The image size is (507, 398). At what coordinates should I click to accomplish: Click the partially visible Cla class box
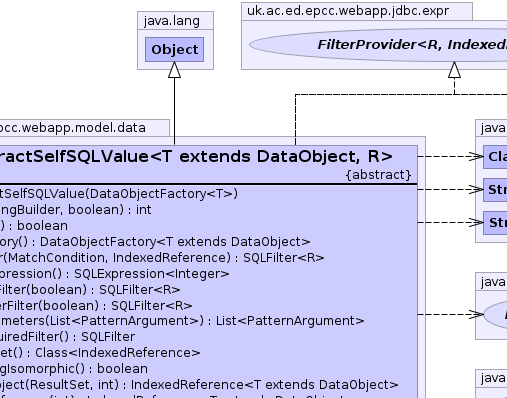[495, 157]
